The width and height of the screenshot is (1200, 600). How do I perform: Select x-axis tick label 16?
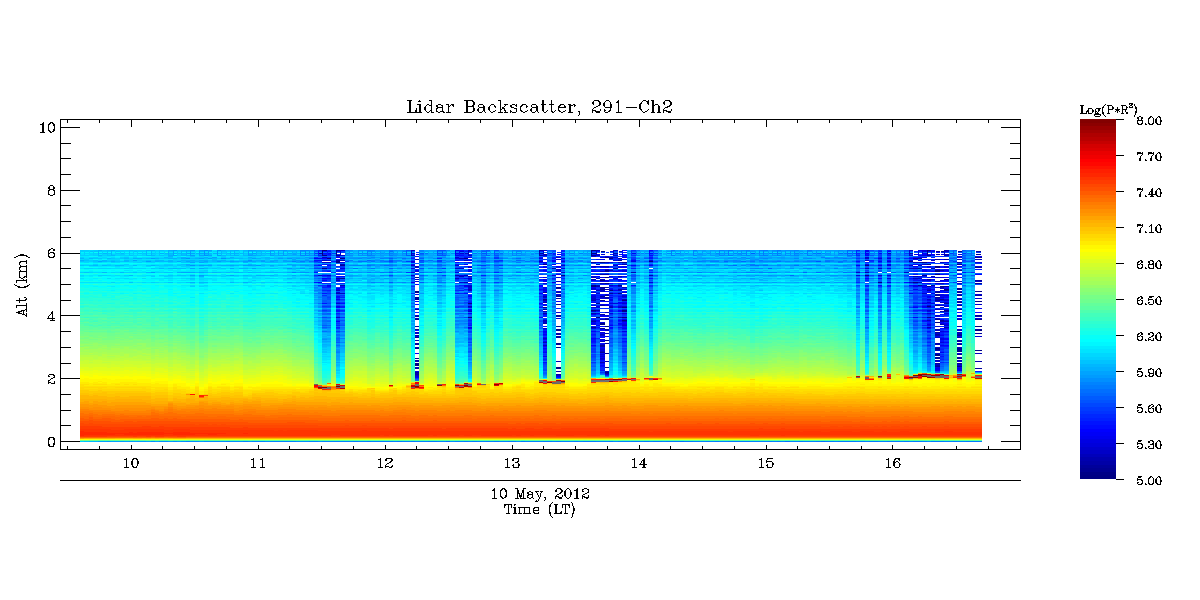[893, 464]
